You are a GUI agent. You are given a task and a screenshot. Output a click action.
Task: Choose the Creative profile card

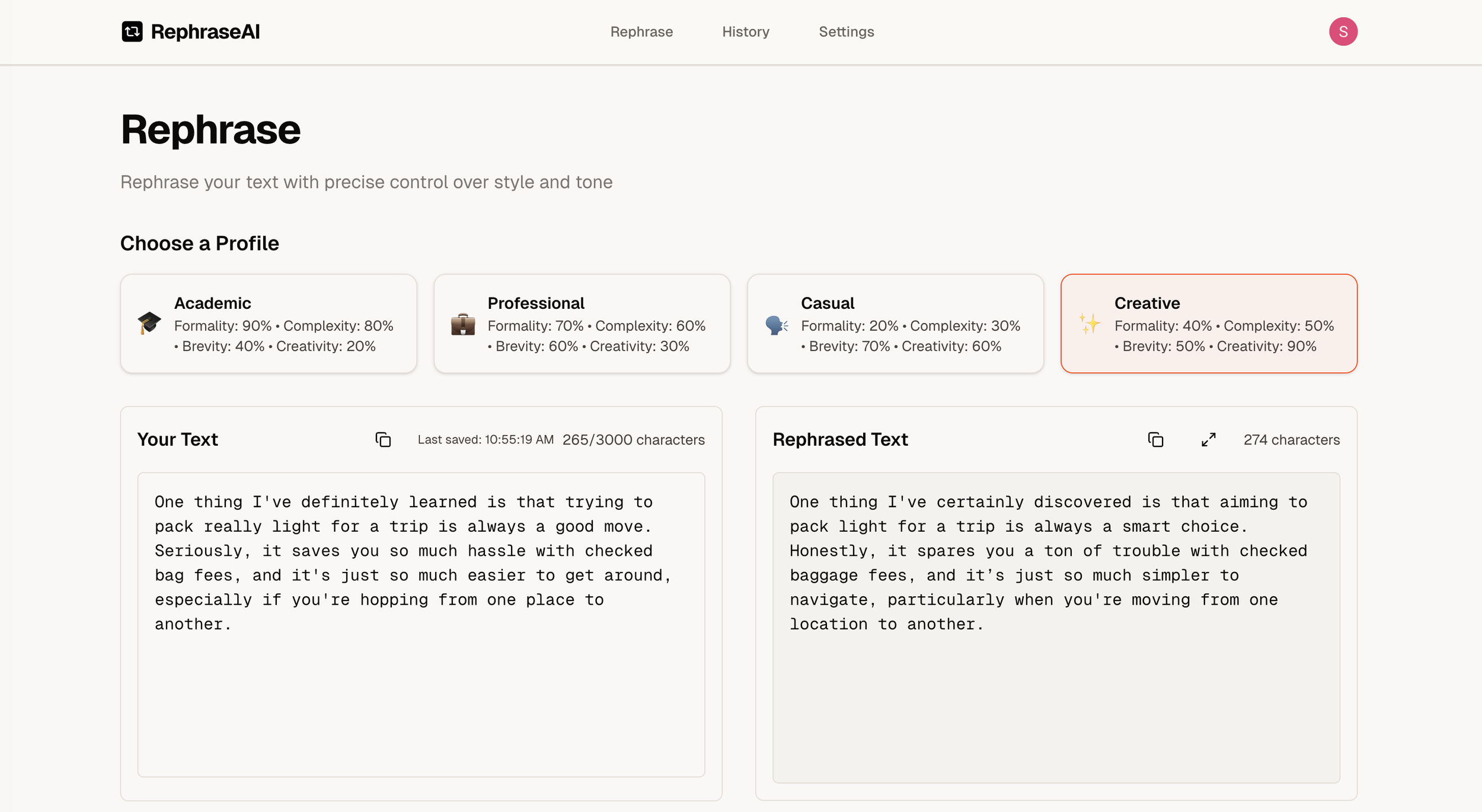coord(1209,324)
